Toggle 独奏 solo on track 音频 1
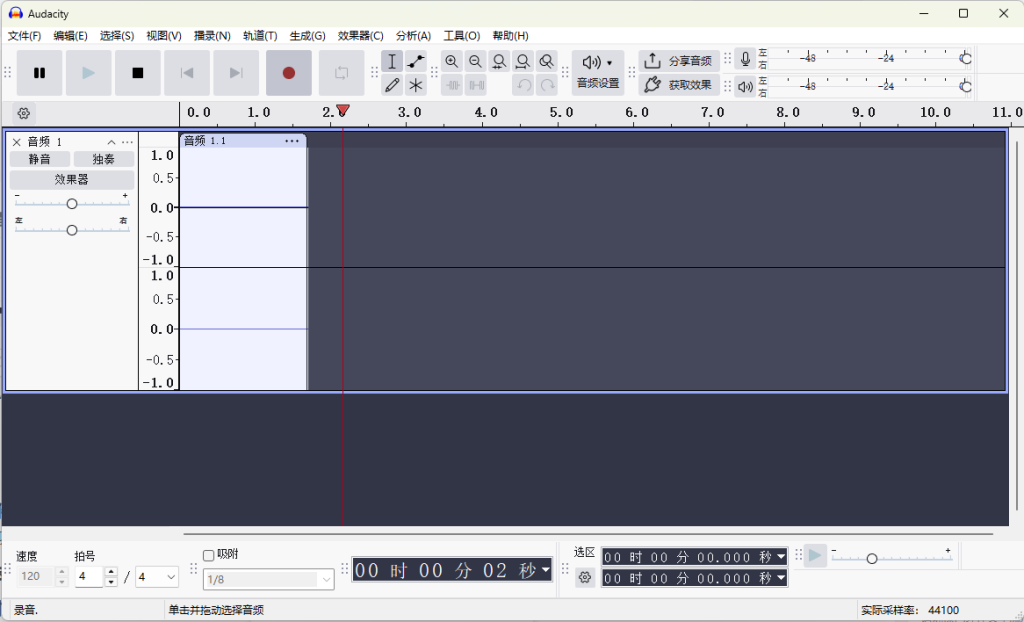 click(x=103, y=159)
